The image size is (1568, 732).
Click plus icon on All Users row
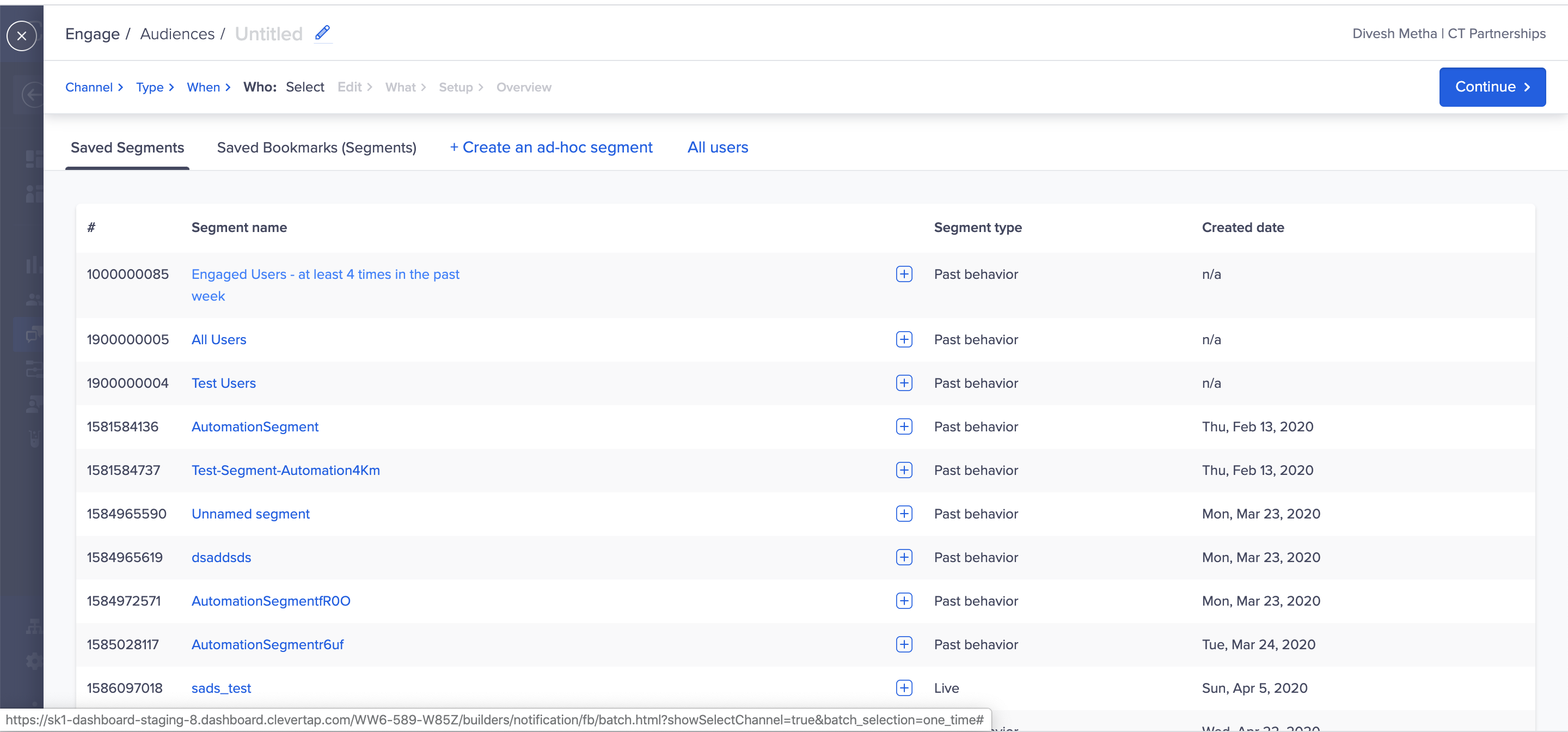(x=904, y=339)
